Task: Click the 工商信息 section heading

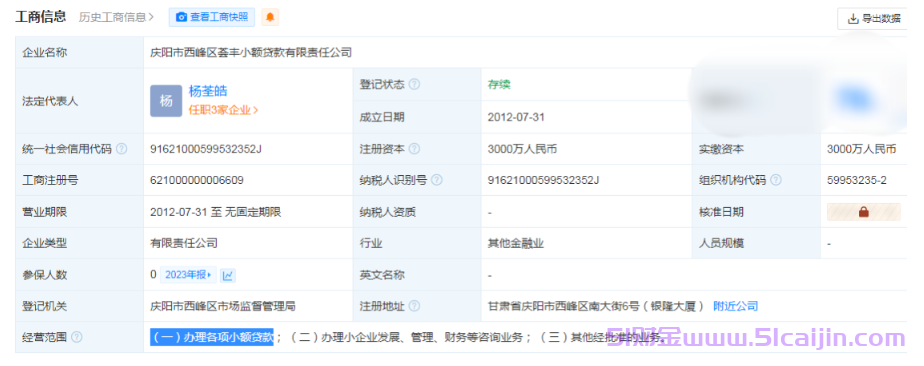Action: (41, 17)
